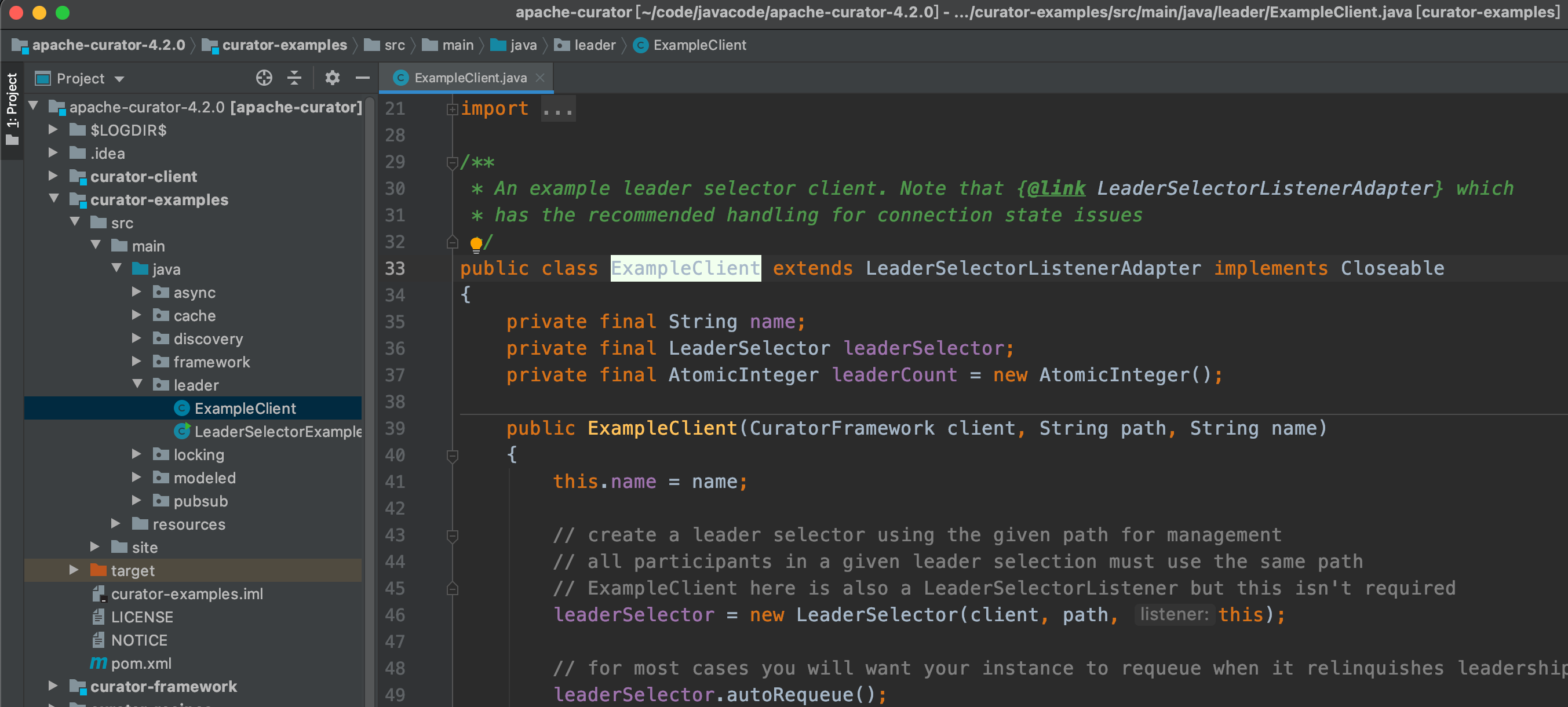Expand the target folder

point(74,570)
